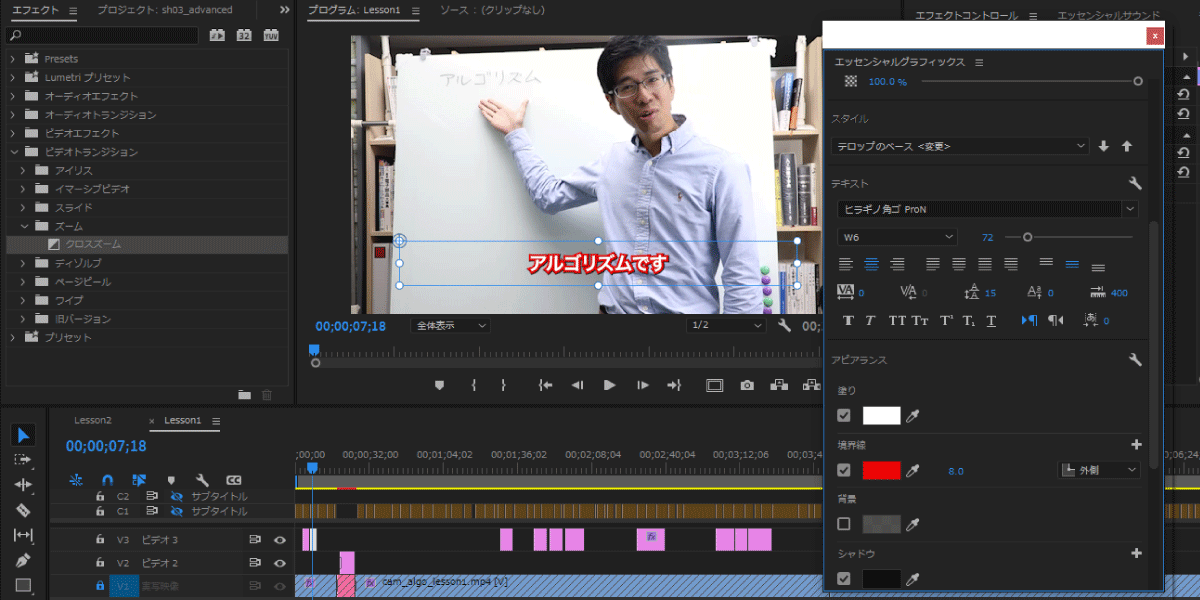Center align the text

(x=871, y=264)
